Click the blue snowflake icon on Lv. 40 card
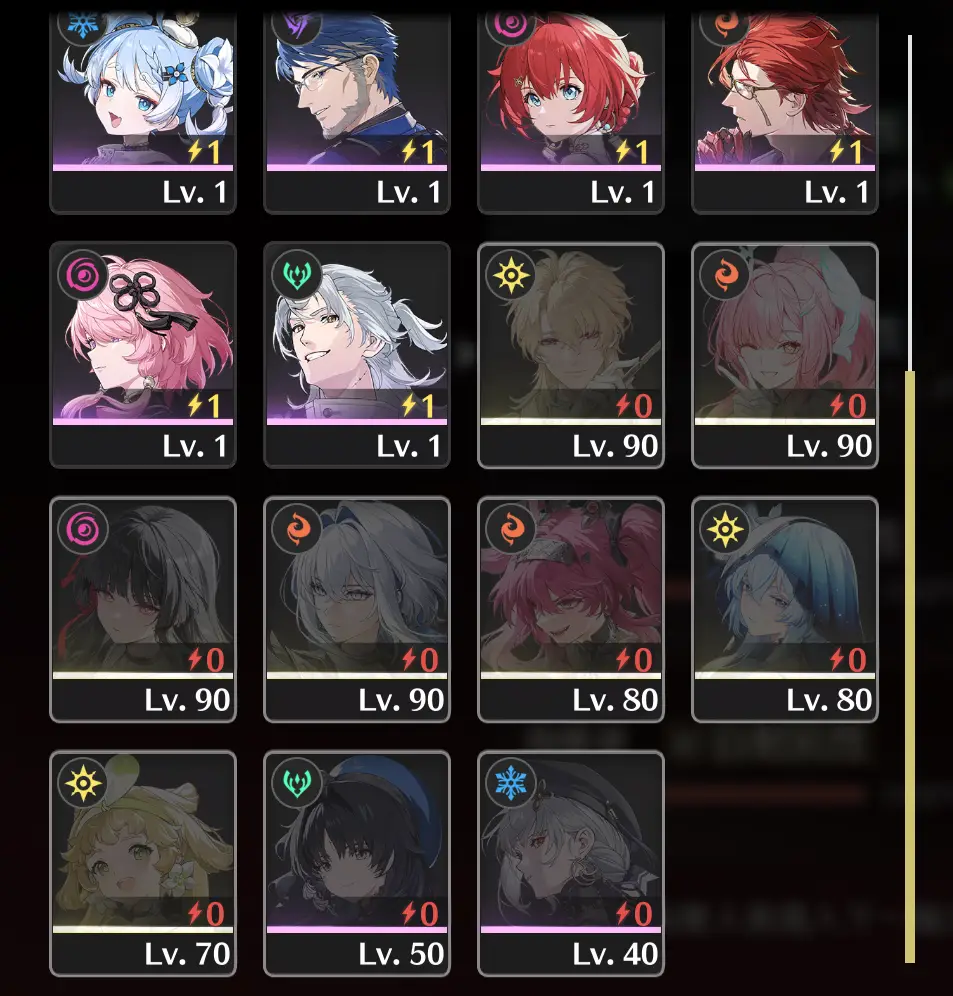This screenshot has height=996, width=953. (x=511, y=783)
